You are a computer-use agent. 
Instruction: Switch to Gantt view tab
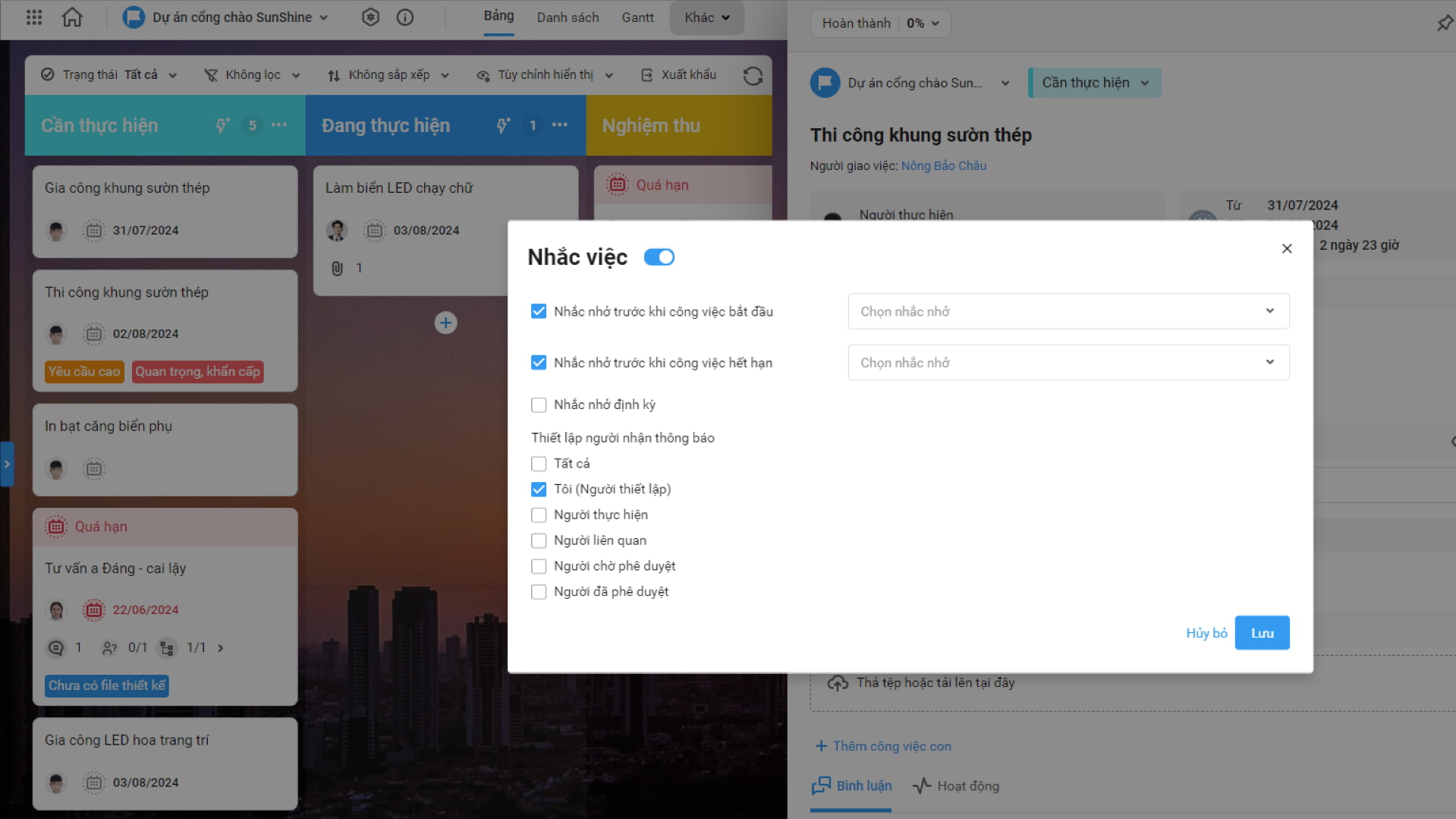click(x=637, y=17)
